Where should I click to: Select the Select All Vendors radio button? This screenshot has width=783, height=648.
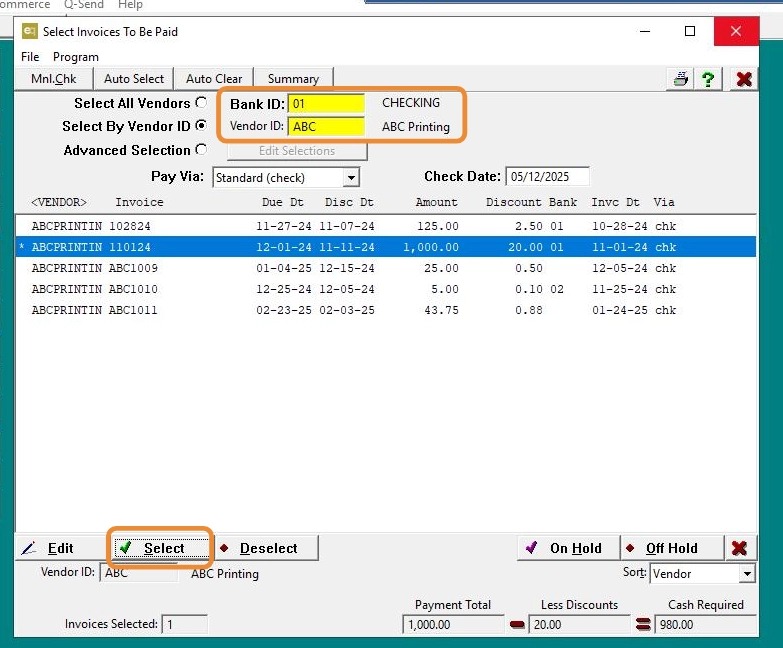click(201, 102)
